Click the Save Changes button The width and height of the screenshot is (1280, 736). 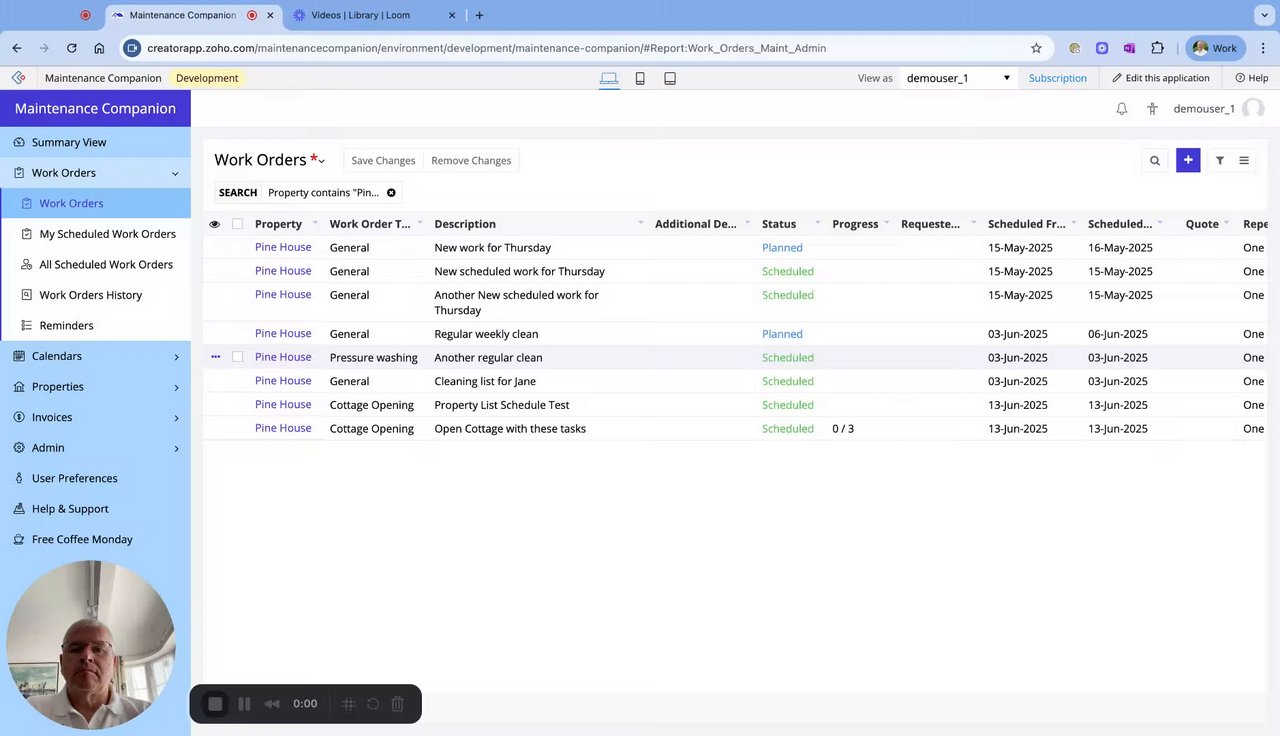[x=383, y=160]
